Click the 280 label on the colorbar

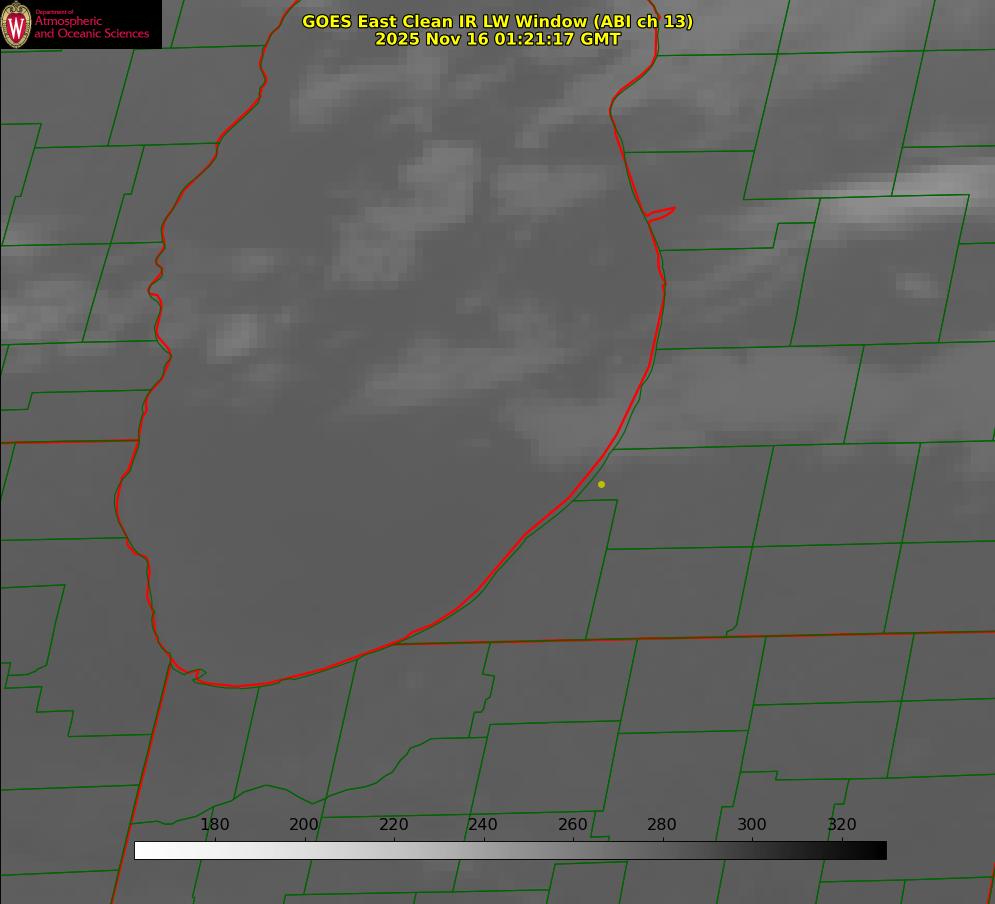point(662,825)
